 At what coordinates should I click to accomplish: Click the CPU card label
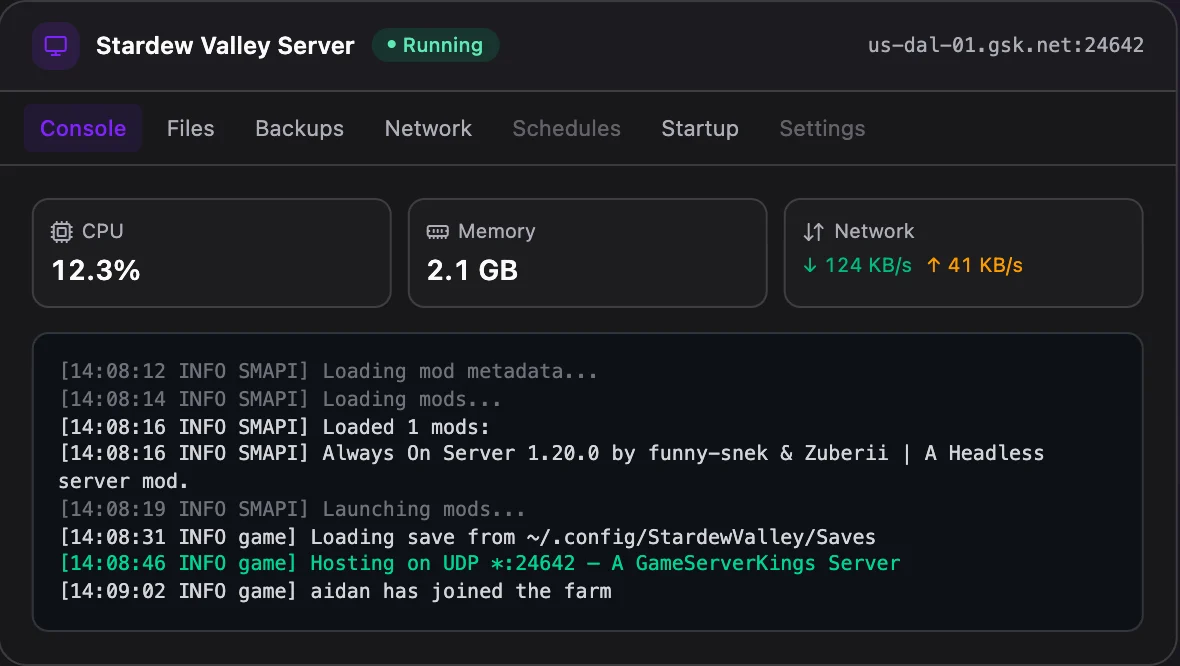click(102, 231)
